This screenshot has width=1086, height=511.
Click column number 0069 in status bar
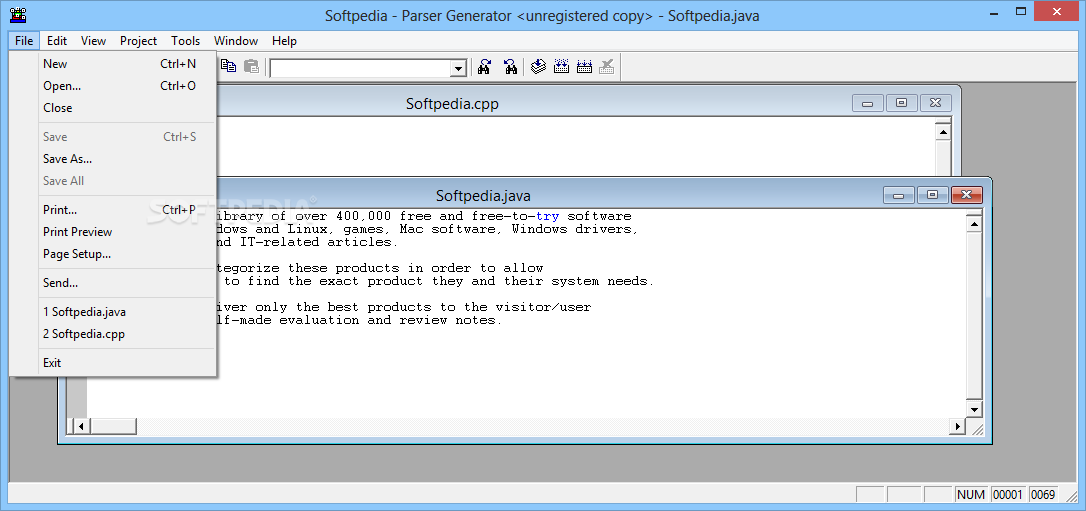pyautogui.click(x=1043, y=494)
